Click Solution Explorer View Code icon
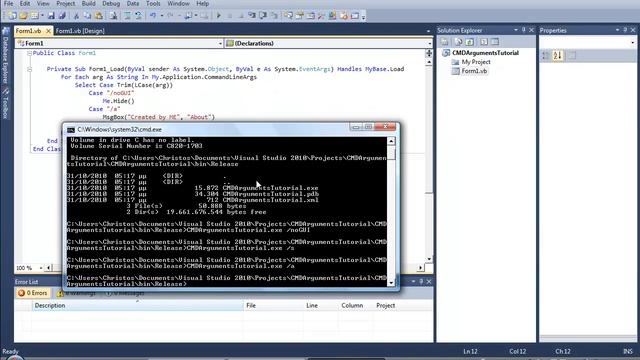This screenshot has width=640, height=360. [x=484, y=42]
